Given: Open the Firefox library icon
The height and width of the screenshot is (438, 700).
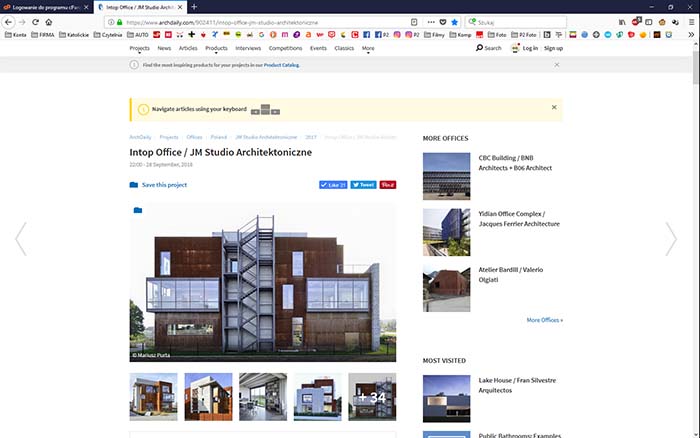Looking at the screenshot, I should (622, 22).
